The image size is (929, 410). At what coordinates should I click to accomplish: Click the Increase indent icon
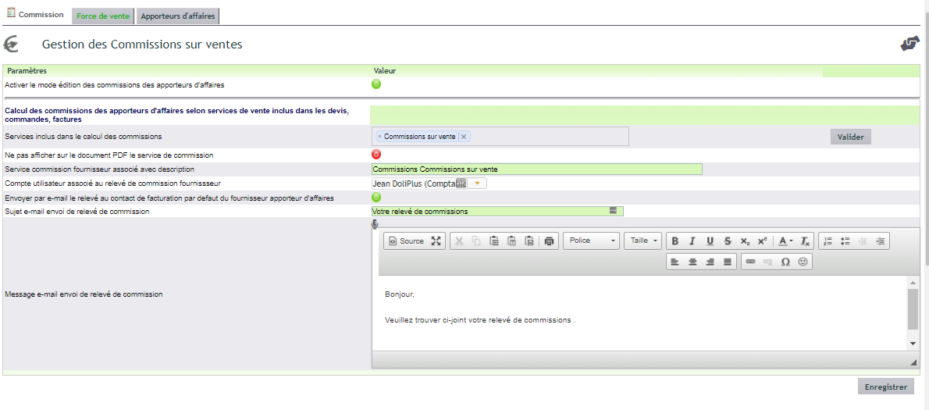(880, 241)
